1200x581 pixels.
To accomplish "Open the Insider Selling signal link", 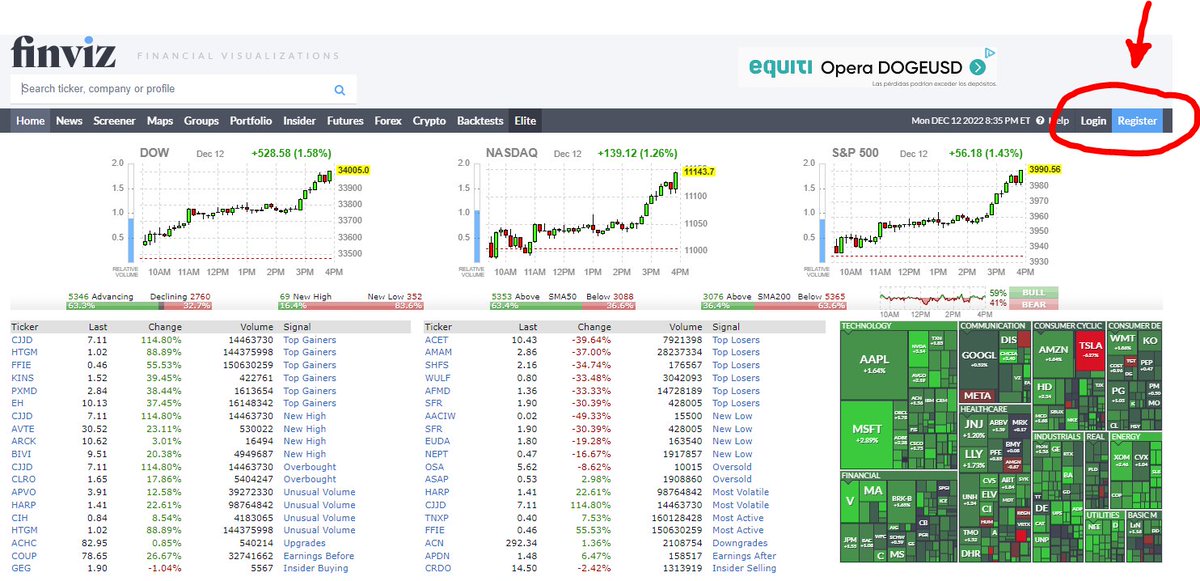I will tap(744, 568).
